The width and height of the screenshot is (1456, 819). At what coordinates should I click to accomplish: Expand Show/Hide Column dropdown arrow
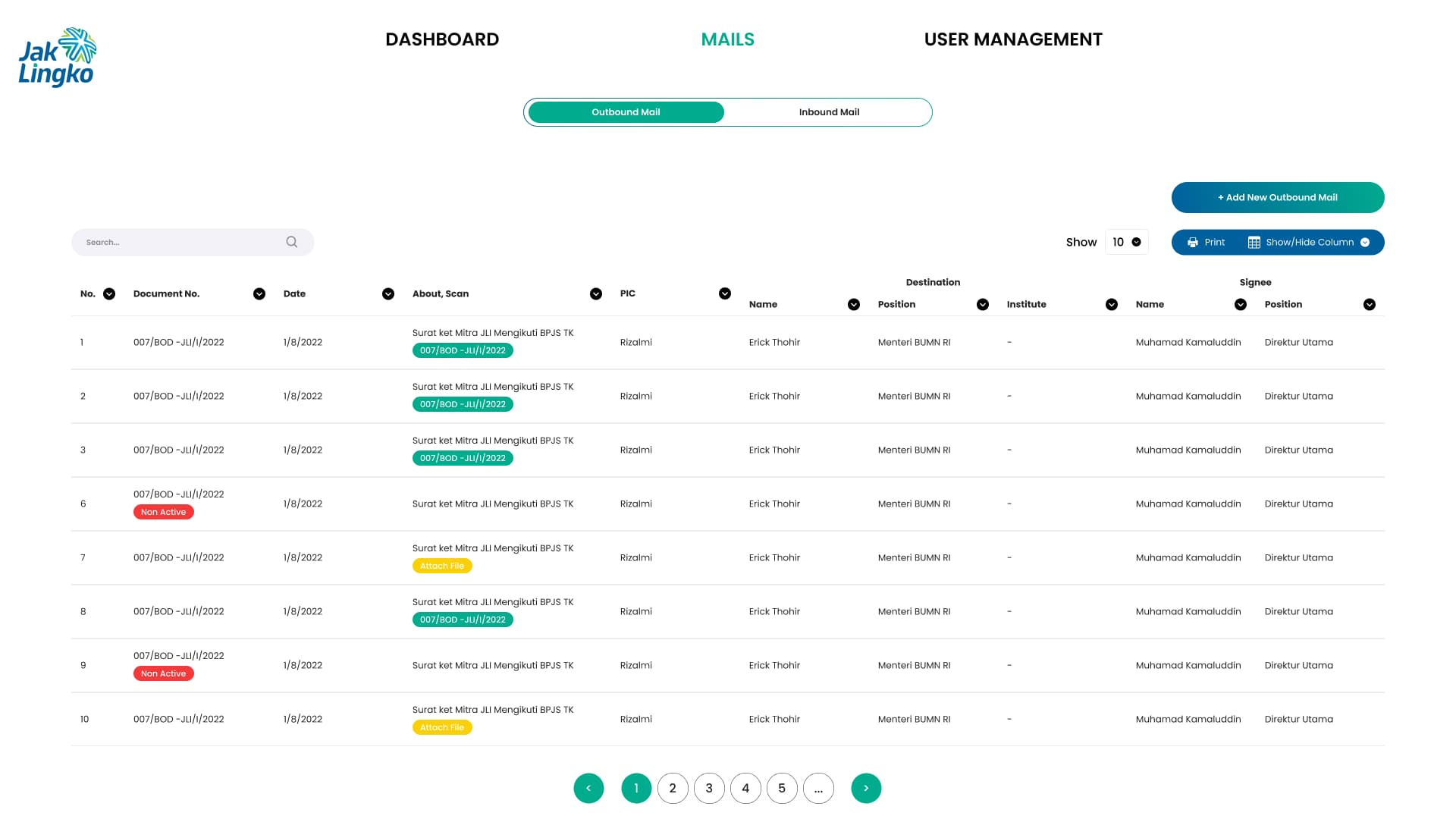[1365, 243]
